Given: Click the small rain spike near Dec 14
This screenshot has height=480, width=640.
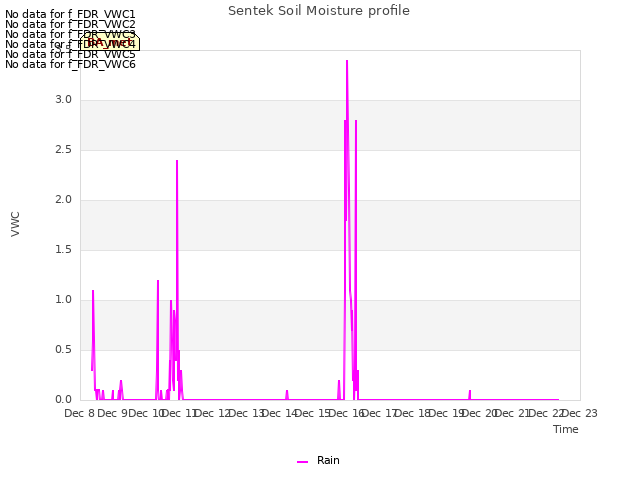Looking at the screenshot, I should pos(287,393).
